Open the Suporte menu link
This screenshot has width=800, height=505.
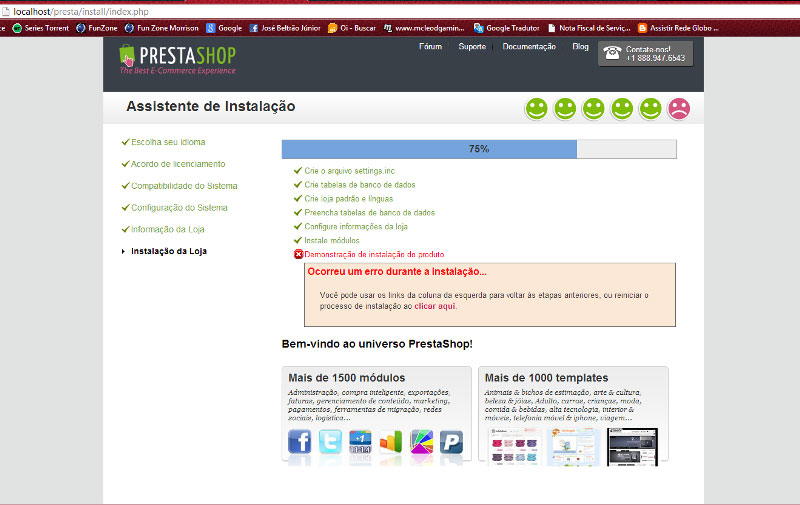(x=472, y=46)
